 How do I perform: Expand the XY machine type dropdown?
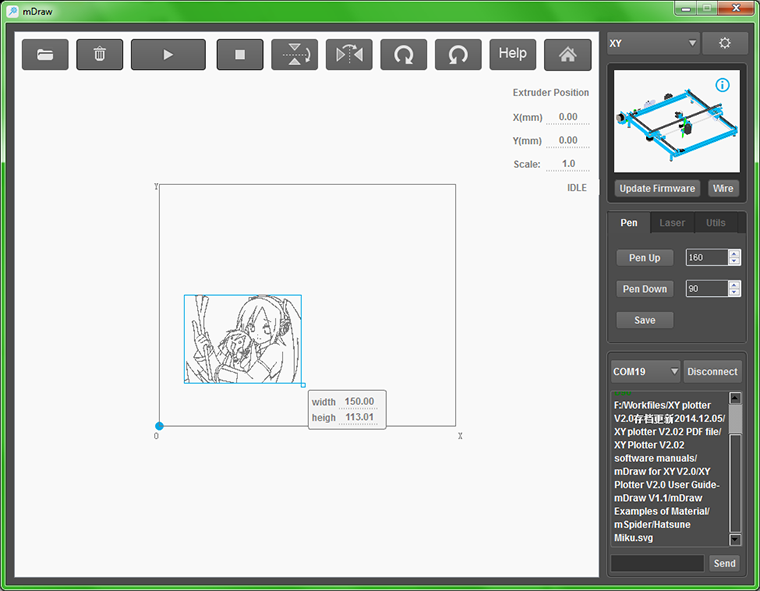pyautogui.click(x=653, y=44)
